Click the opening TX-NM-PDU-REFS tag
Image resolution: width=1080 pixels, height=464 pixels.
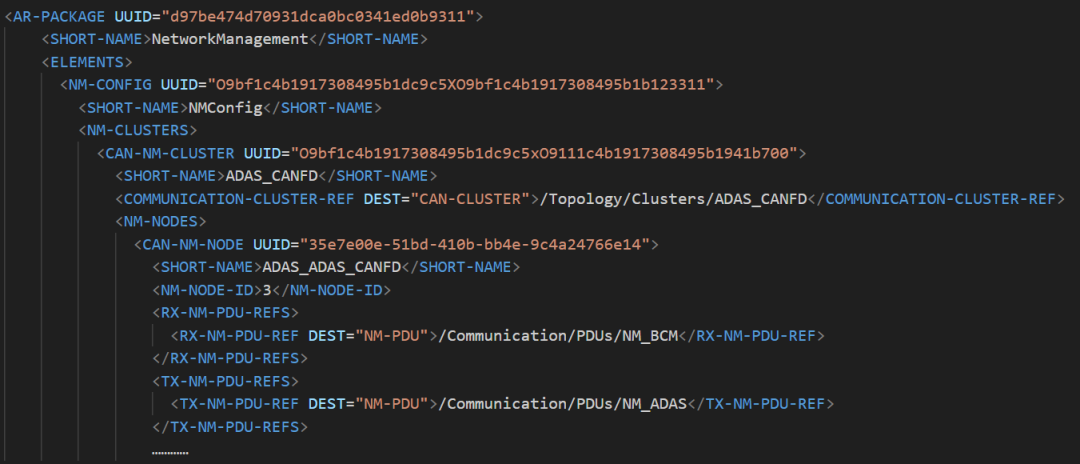coord(226,381)
